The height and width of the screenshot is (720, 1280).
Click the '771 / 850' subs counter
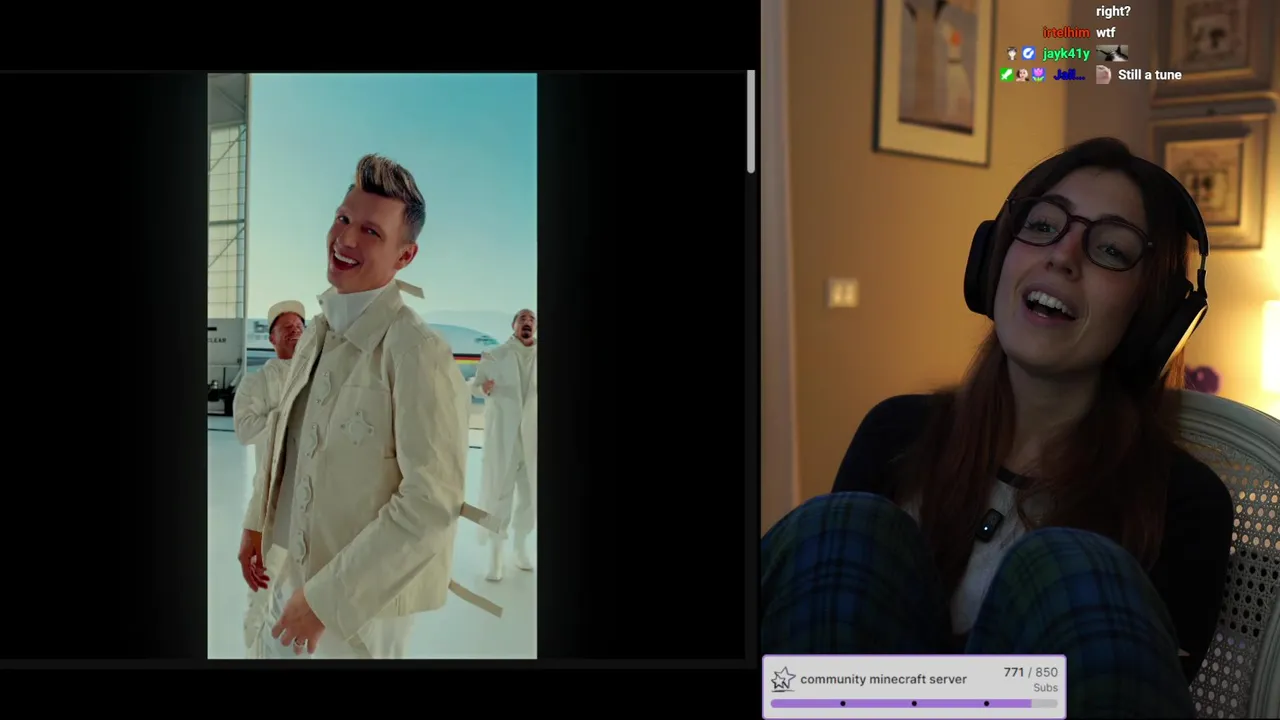click(x=1031, y=672)
